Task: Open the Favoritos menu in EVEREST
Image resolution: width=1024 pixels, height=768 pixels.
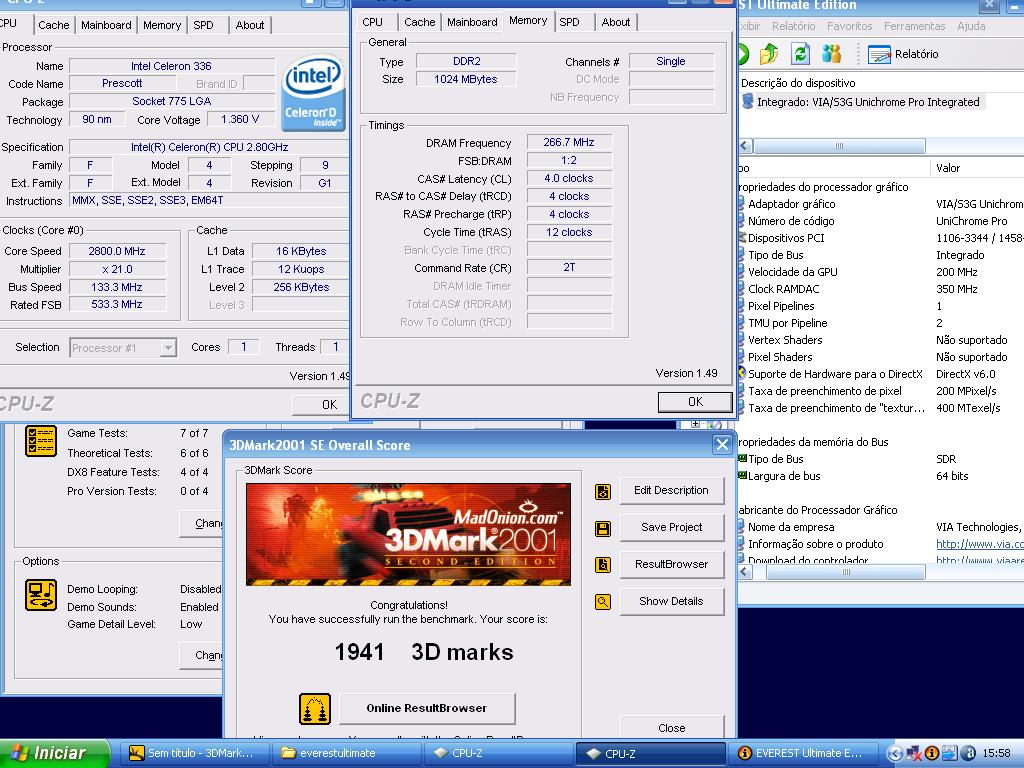Action: pyautogui.click(x=849, y=26)
